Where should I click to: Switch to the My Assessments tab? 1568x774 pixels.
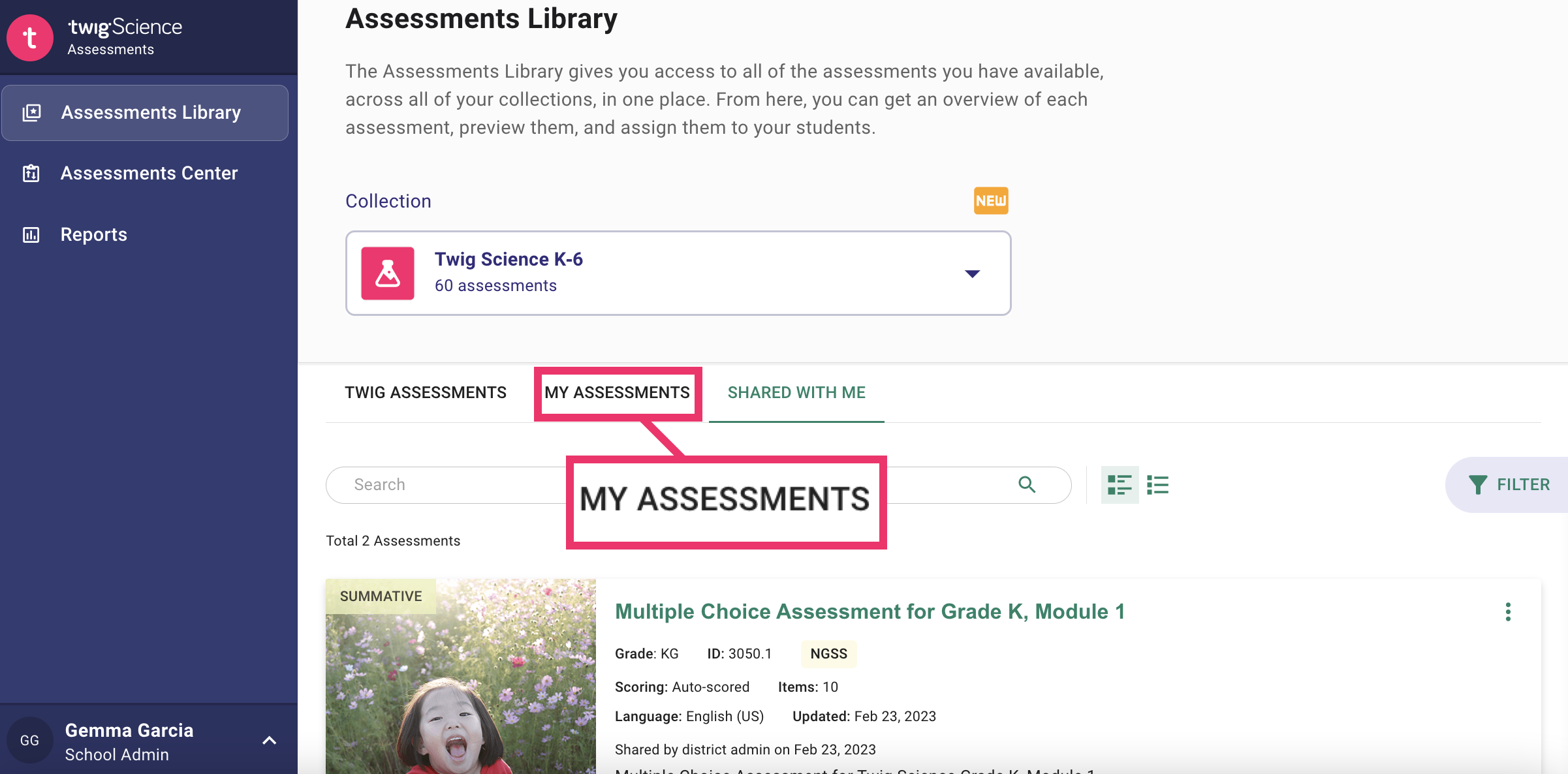[617, 393]
